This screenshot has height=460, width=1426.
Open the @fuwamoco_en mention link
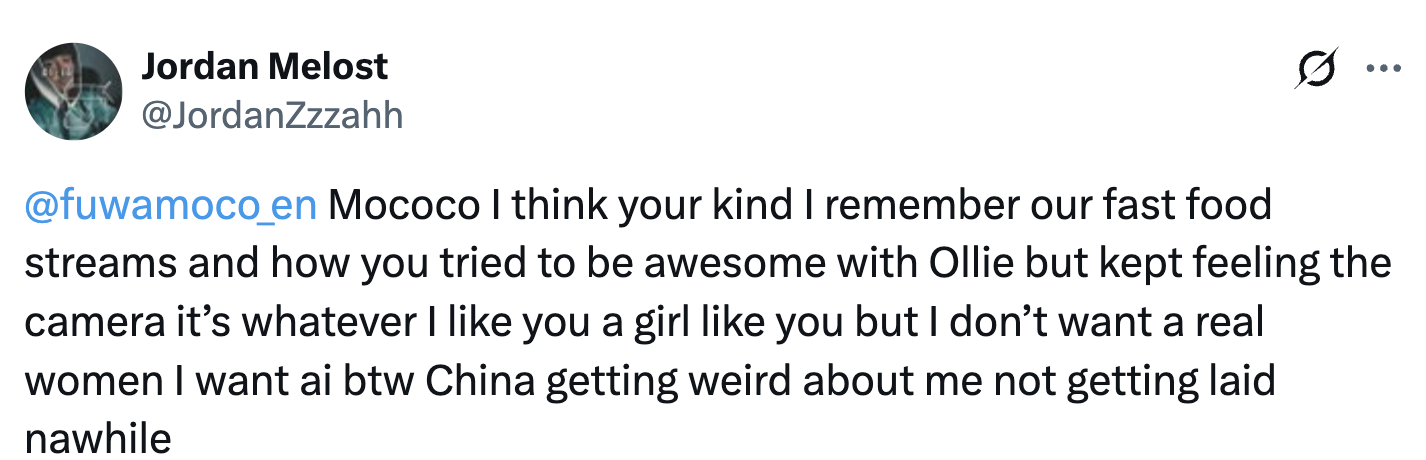pyautogui.click(x=170, y=205)
